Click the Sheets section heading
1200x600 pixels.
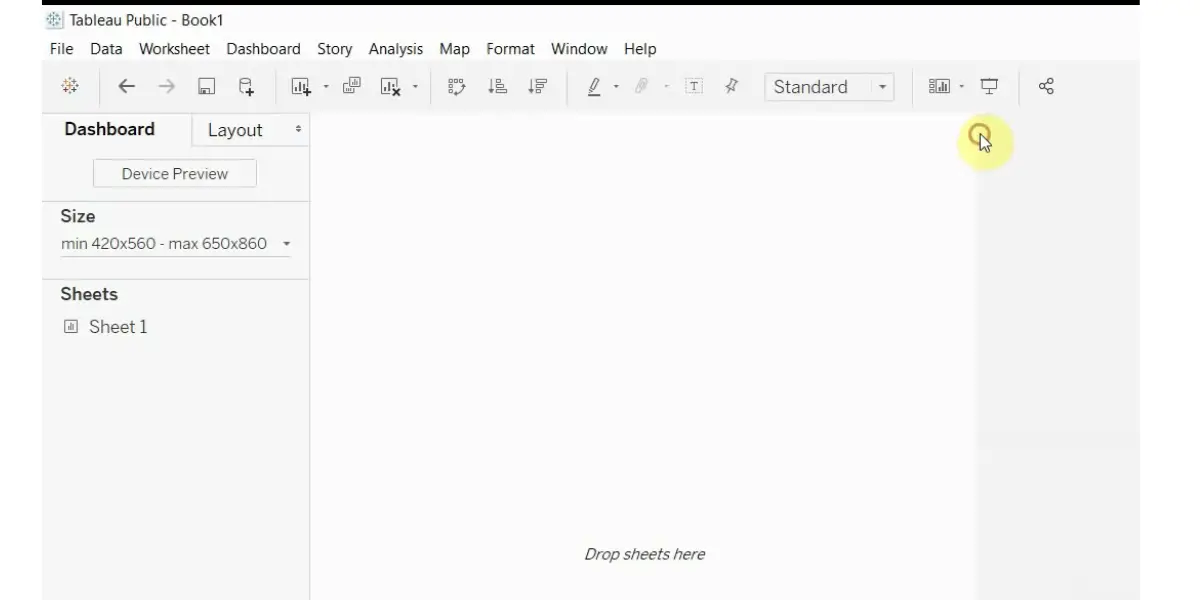point(89,294)
